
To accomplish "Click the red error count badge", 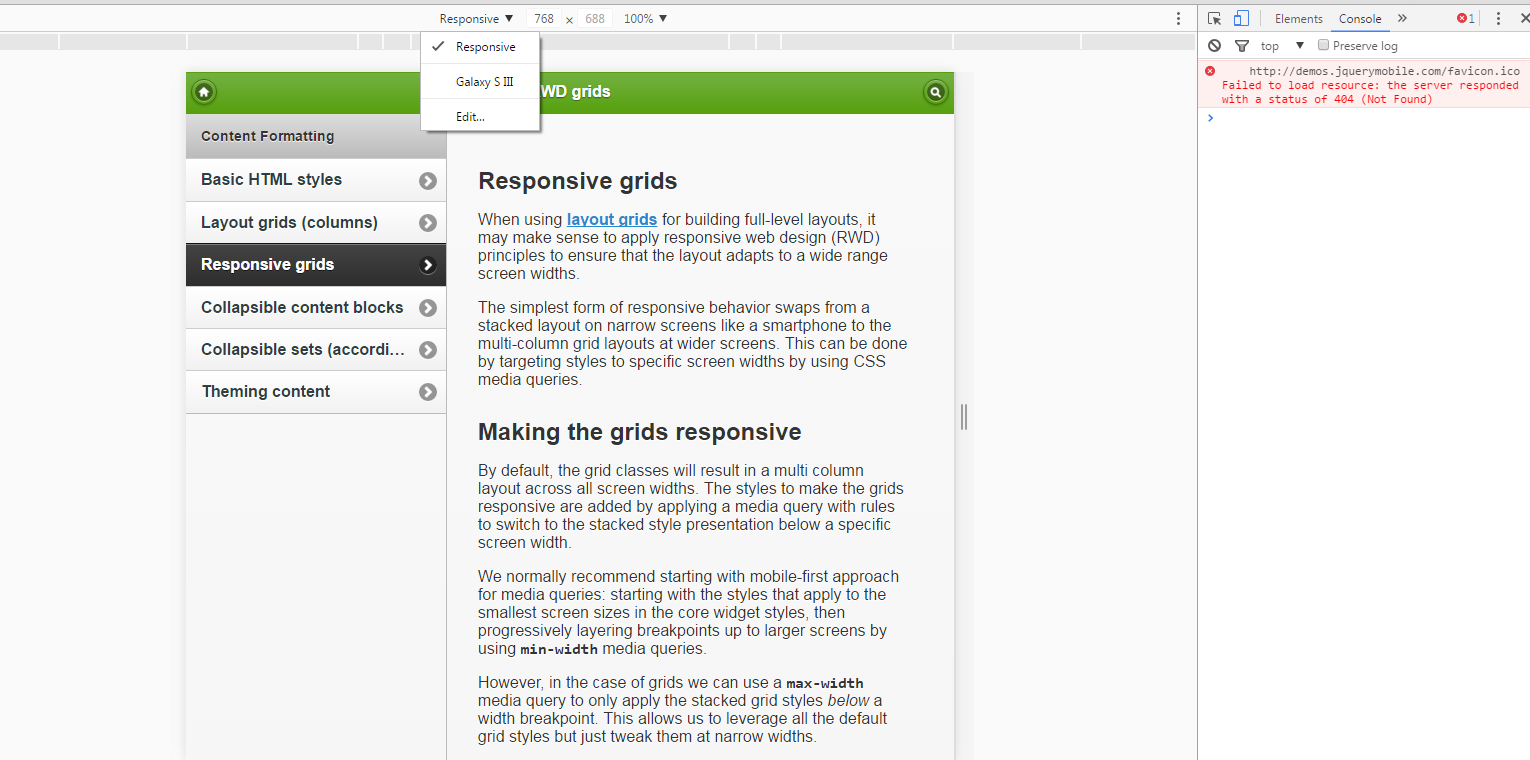I will click(1465, 18).
